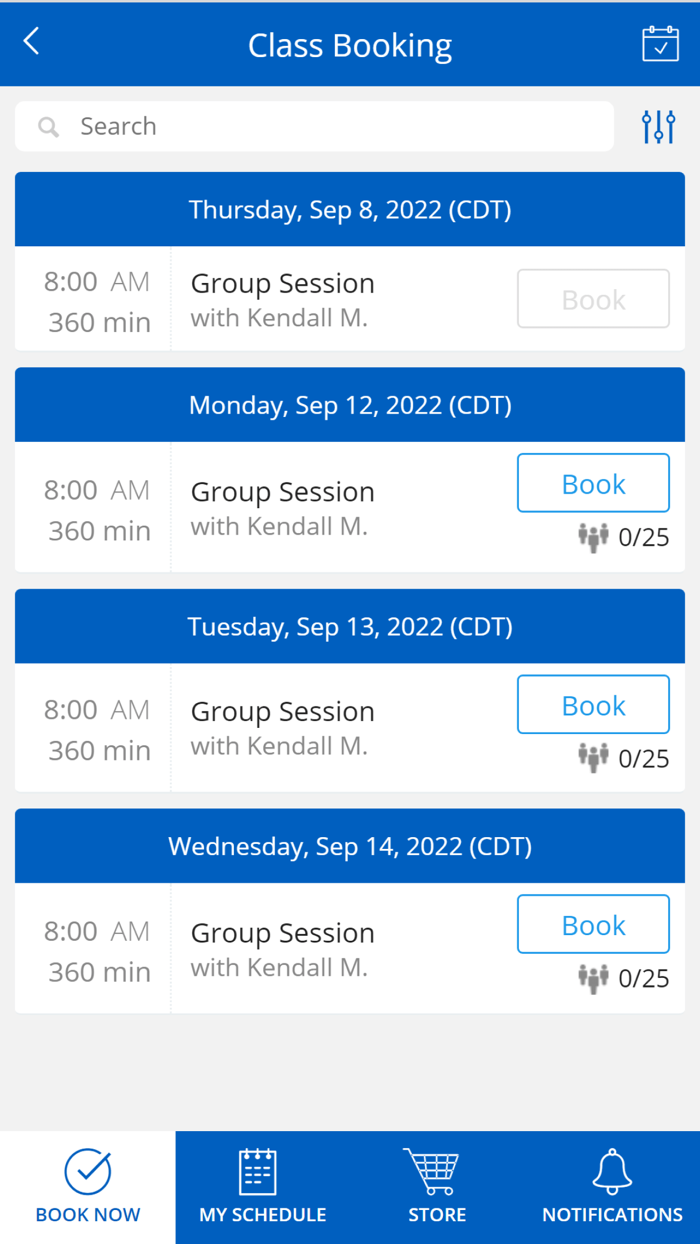
Task: Book the Monday, Sep 12 Group Session
Action: tap(593, 484)
